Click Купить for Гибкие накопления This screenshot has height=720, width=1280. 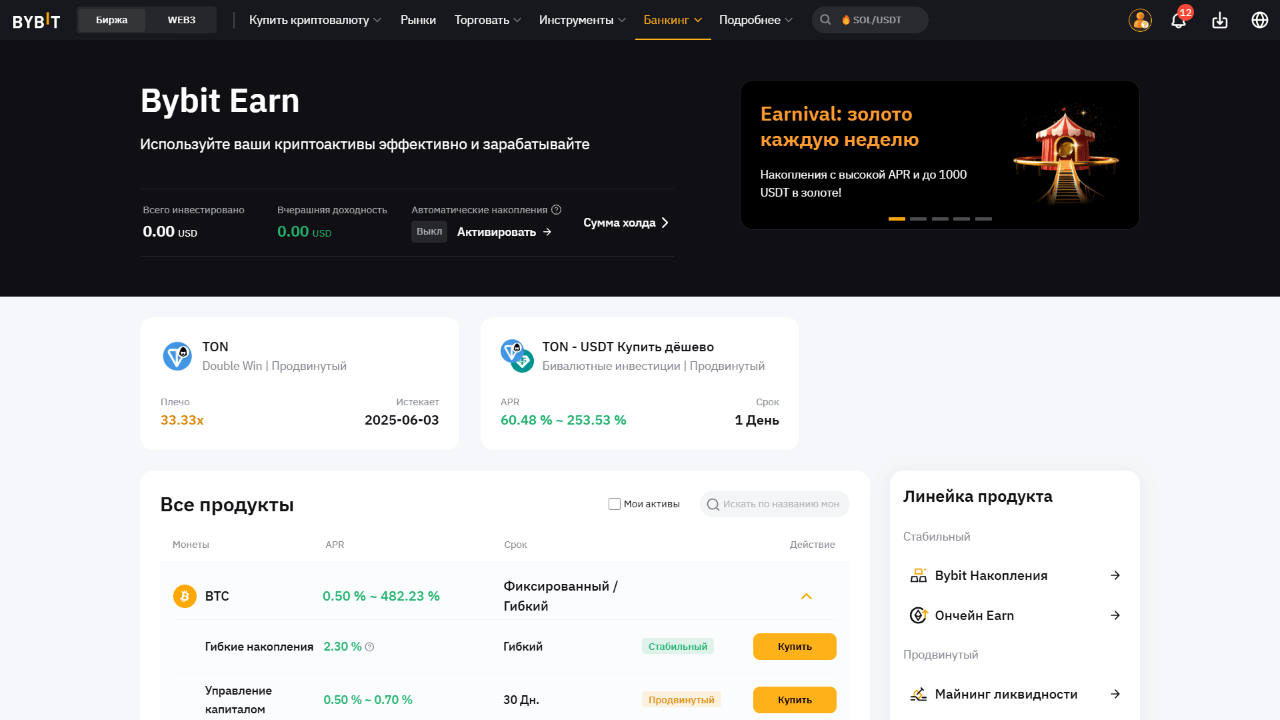coord(794,647)
